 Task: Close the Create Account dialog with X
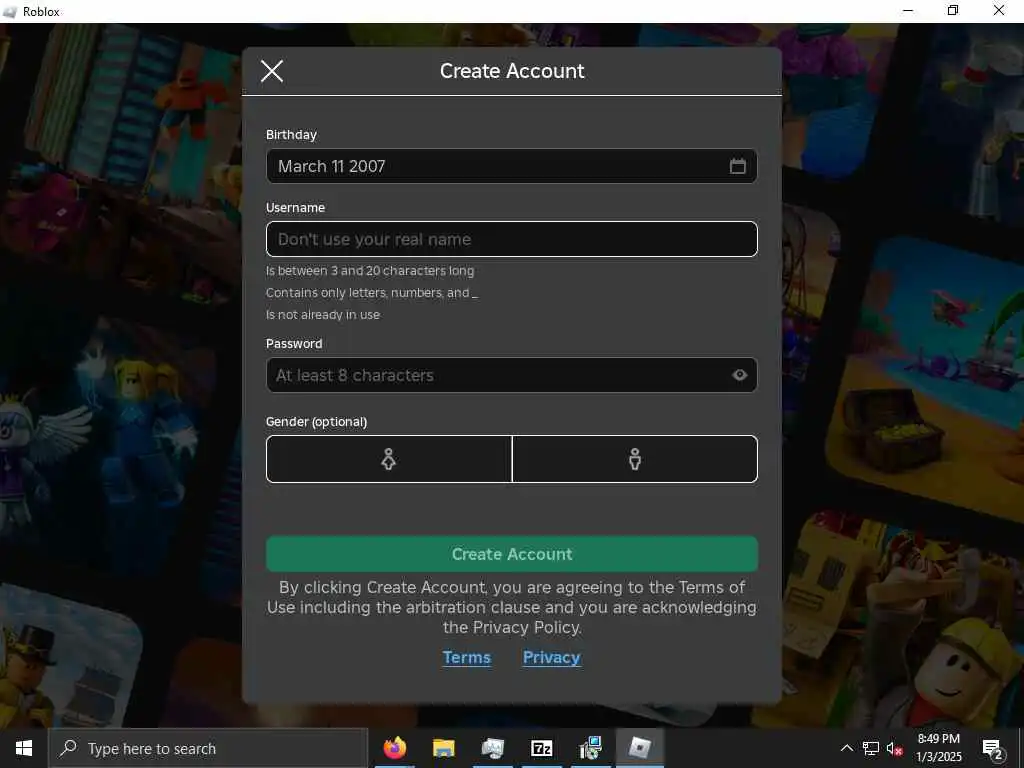(x=272, y=71)
